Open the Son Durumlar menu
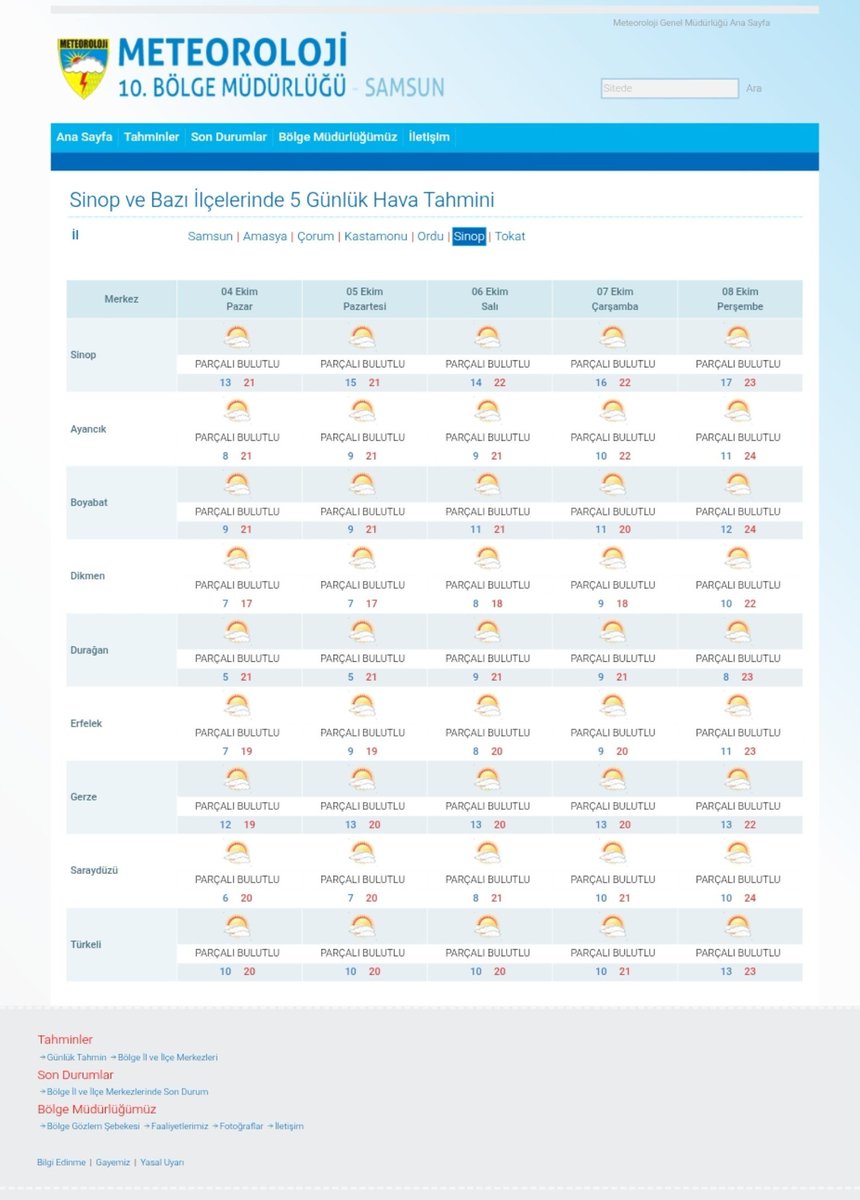The height and width of the screenshot is (1200, 860). (x=229, y=137)
